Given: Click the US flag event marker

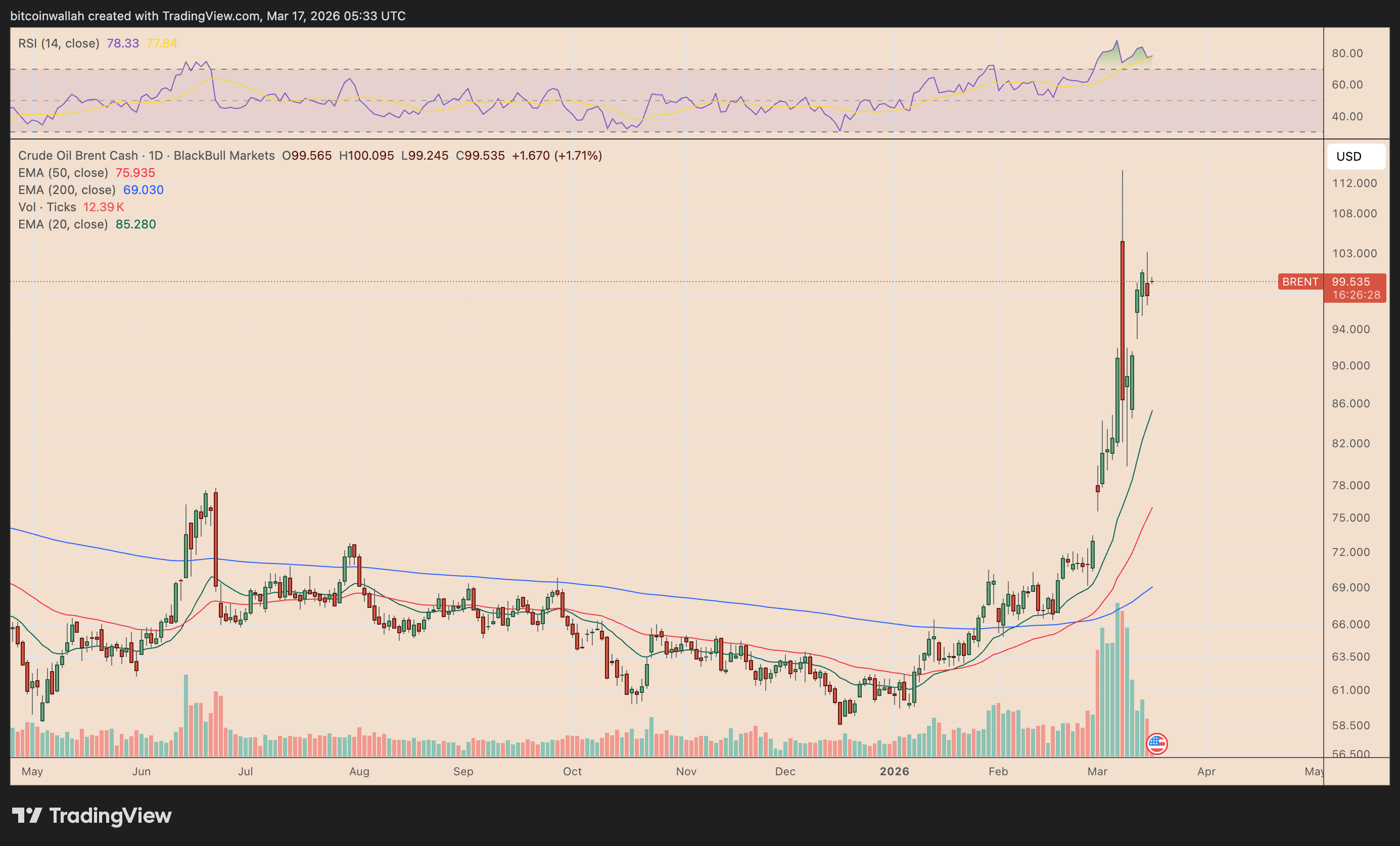Looking at the screenshot, I should click(x=1157, y=743).
